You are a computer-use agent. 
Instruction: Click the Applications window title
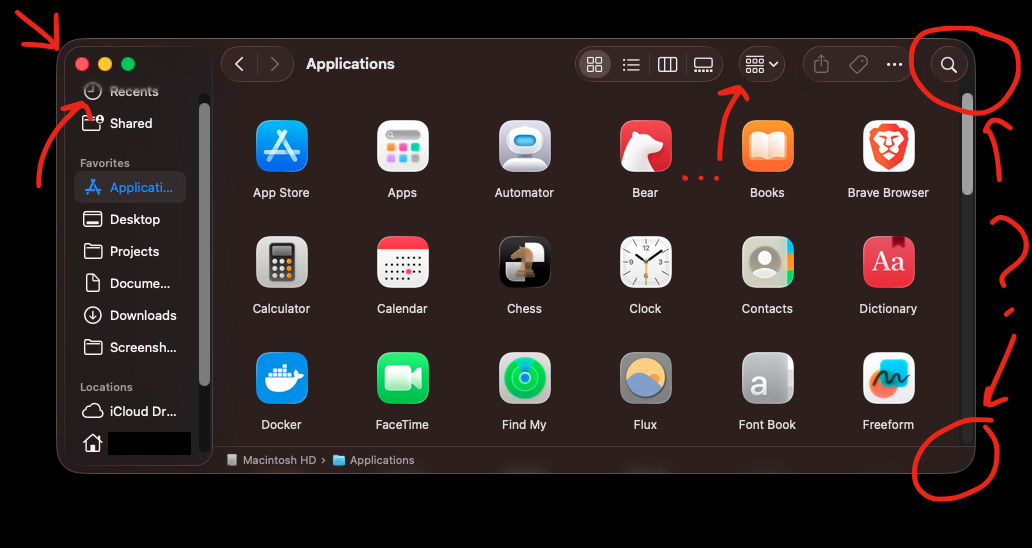350,64
